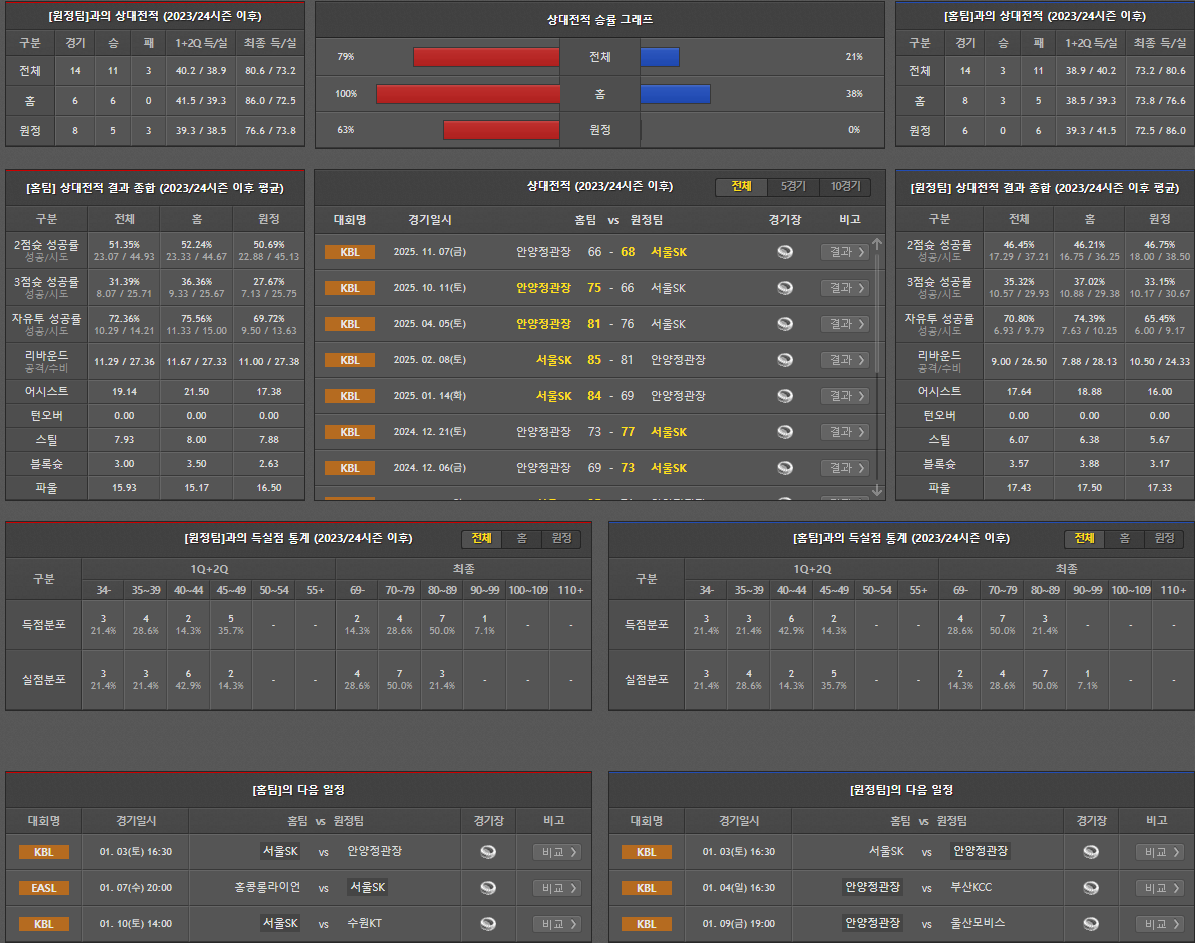
Task: Click 비교 button for 서울SK vs 수원KT
Action: 557,924
